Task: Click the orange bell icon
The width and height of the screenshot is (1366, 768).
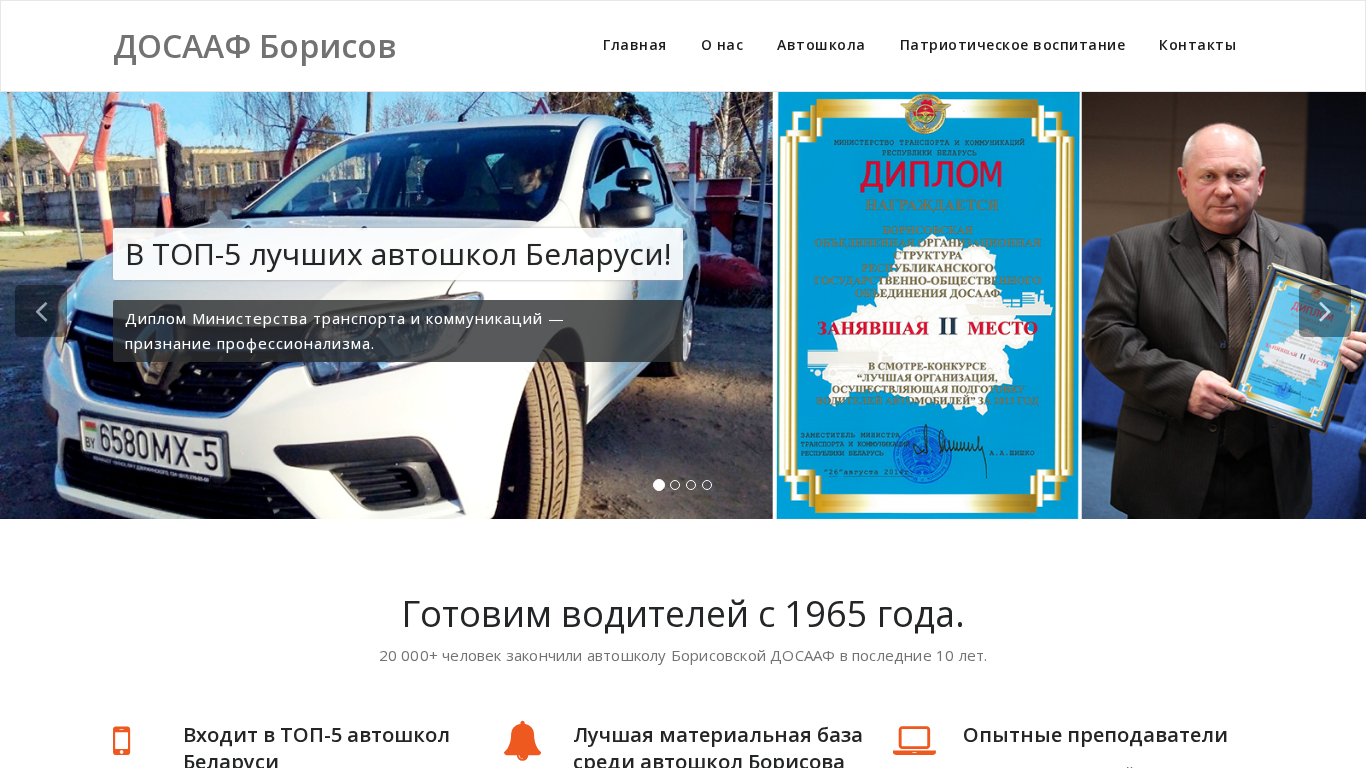Action: coord(522,741)
